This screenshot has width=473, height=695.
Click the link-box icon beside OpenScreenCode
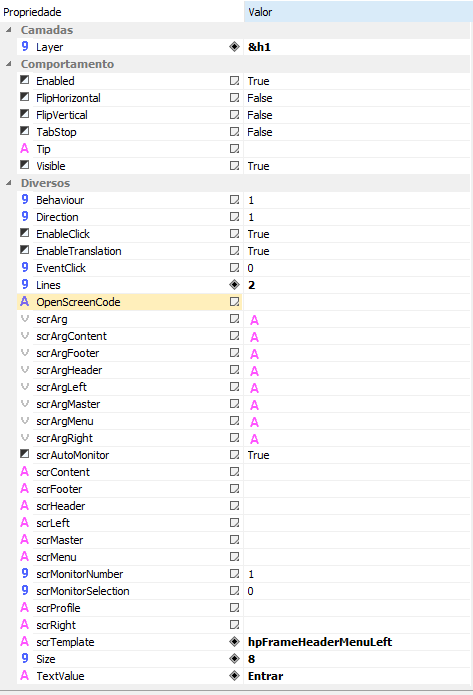(x=234, y=301)
